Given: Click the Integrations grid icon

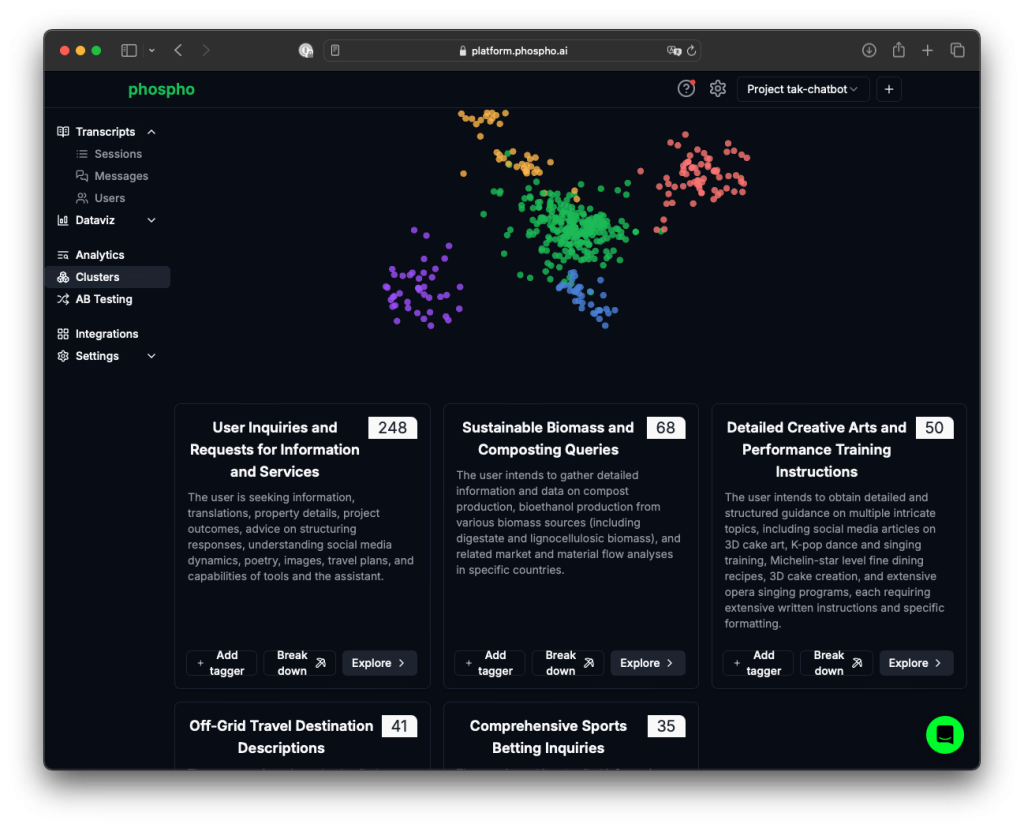Looking at the screenshot, I should pyautogui.click(x=63, y=333).
